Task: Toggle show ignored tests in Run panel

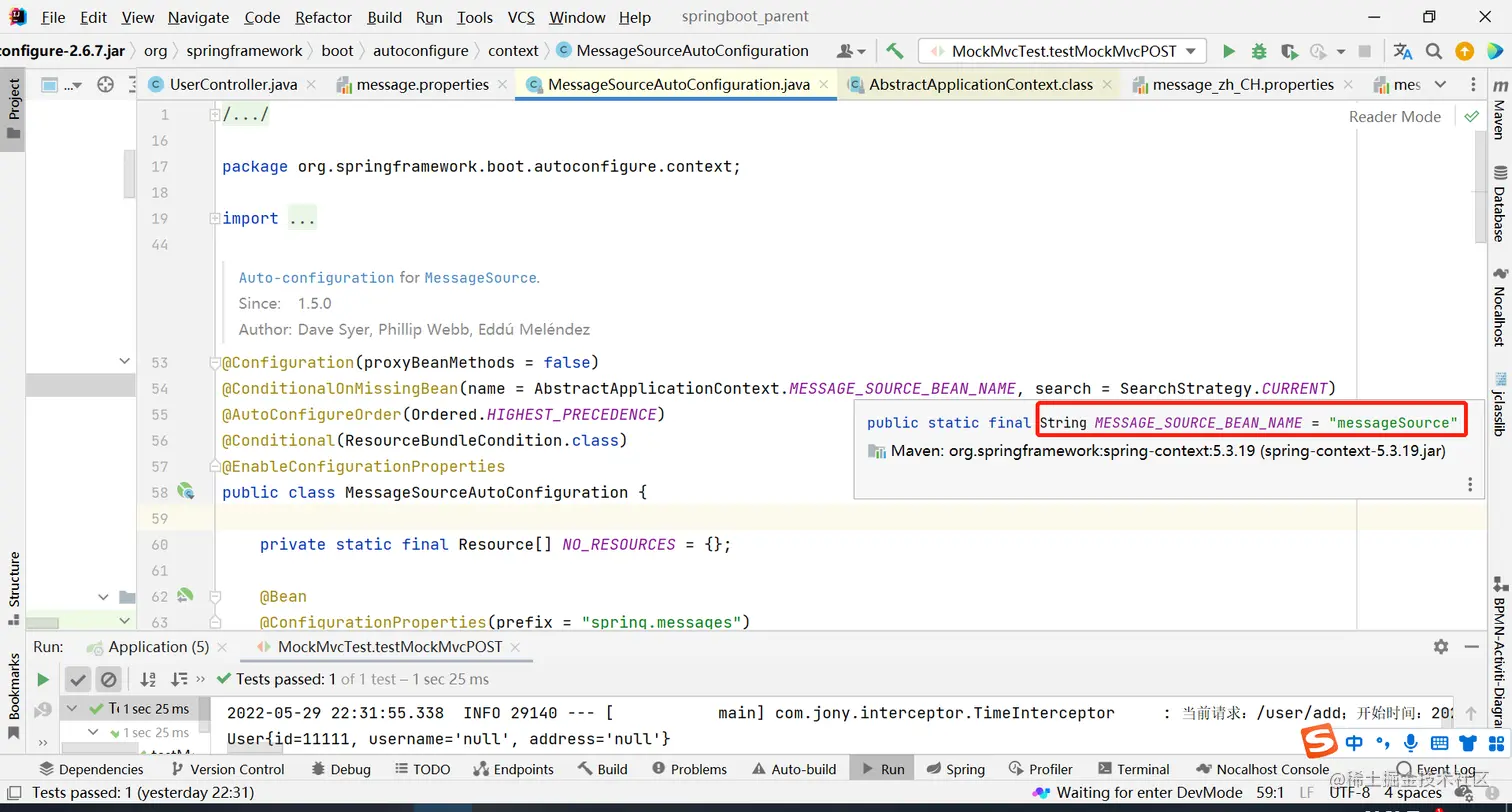Action: click(109, 680)
